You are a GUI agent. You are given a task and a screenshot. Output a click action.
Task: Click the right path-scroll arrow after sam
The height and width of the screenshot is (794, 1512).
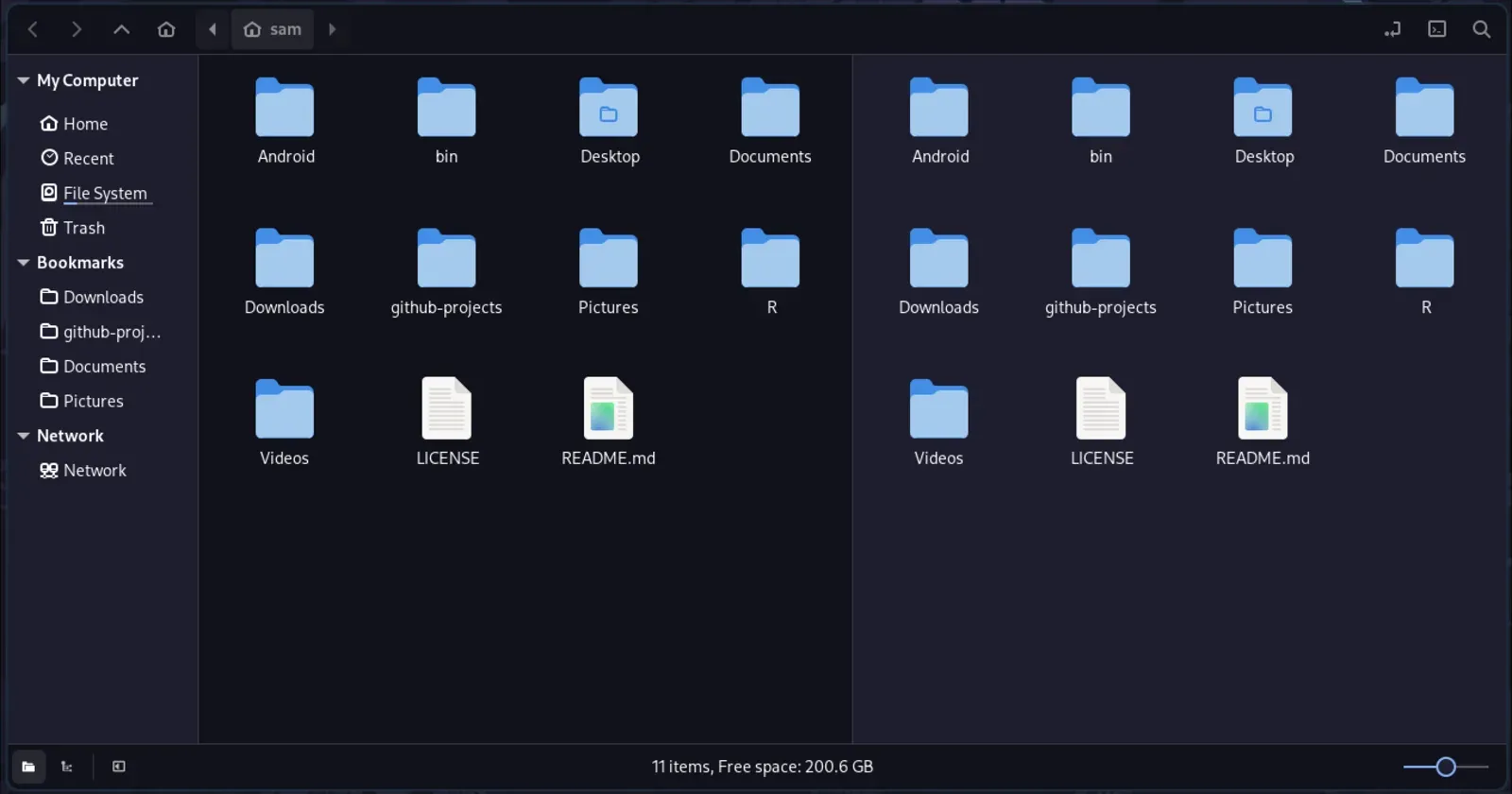(x=332, y=29)
